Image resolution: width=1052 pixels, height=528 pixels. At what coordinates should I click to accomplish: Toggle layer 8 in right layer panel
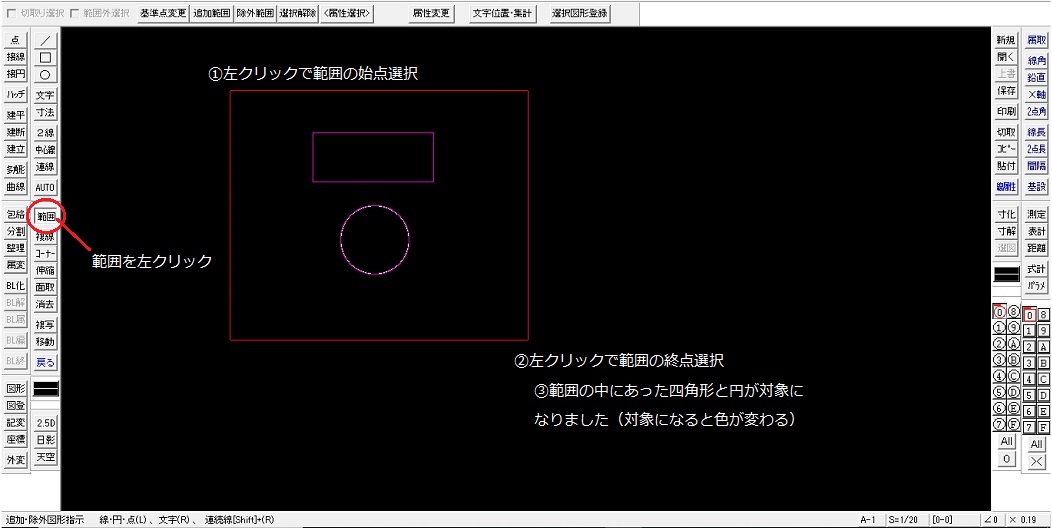pos(1044,314)
